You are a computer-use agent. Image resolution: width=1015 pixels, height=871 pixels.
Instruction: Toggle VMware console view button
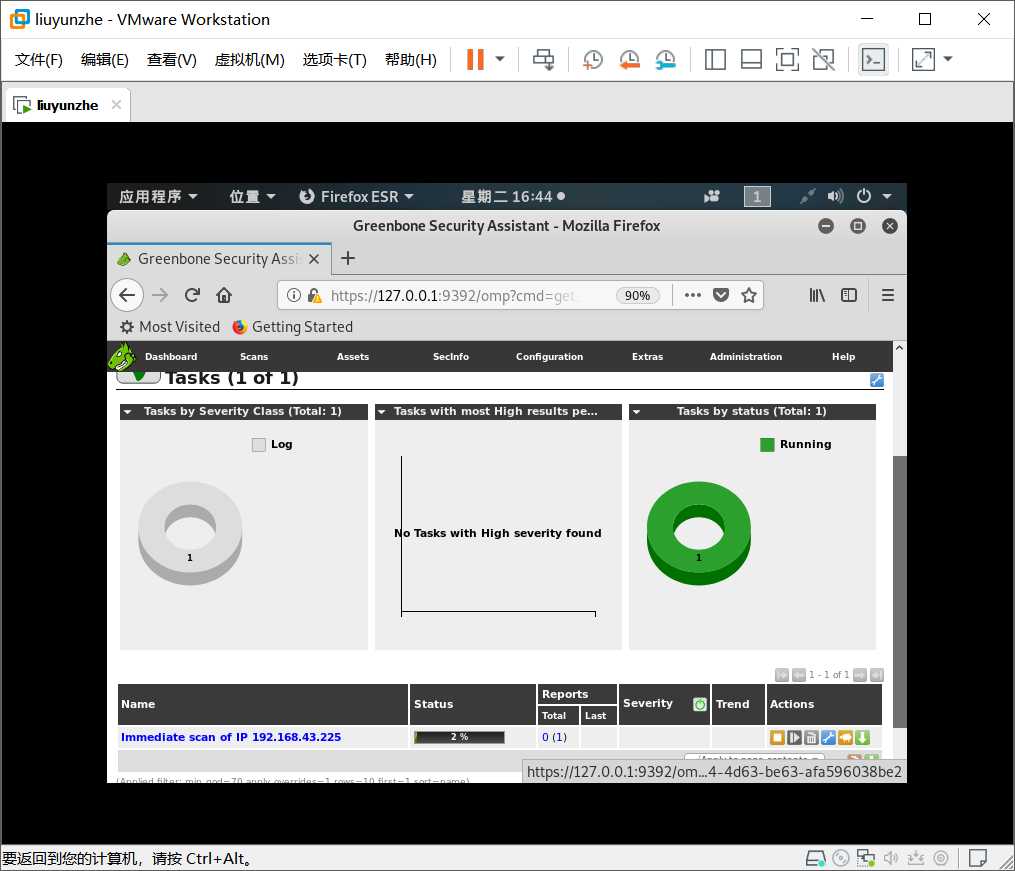(873, 59)
